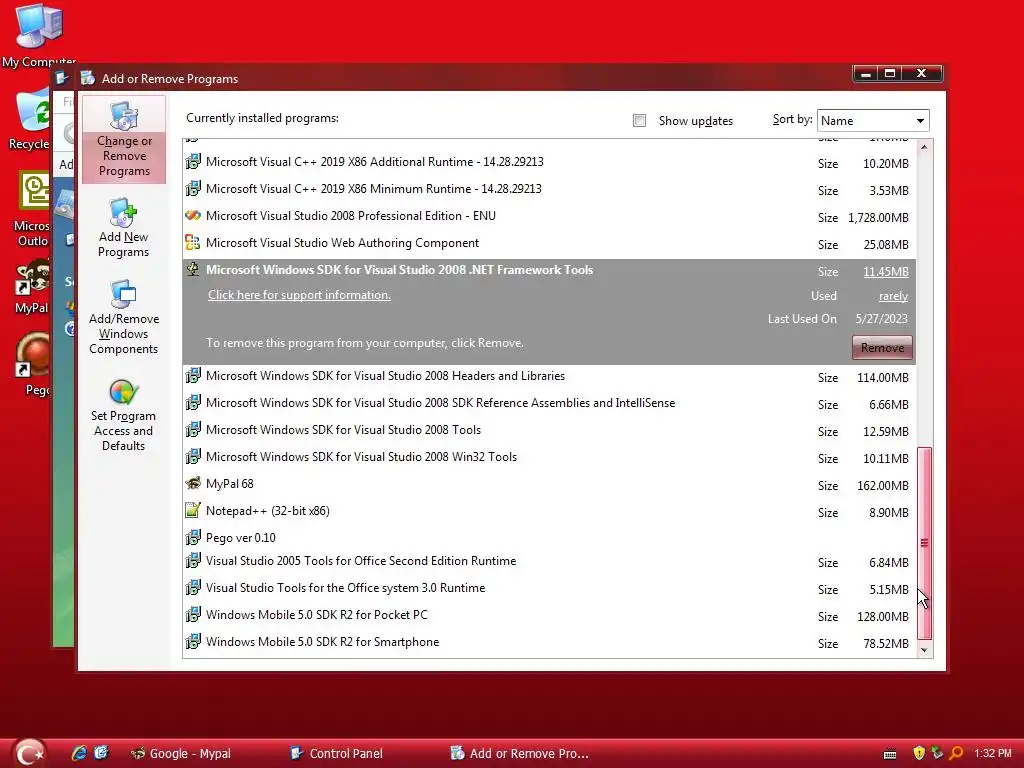The width and height of the screenshot is (1024, 768).
Task: Click scroll down arrow of programs list
Action: [924, 650]
